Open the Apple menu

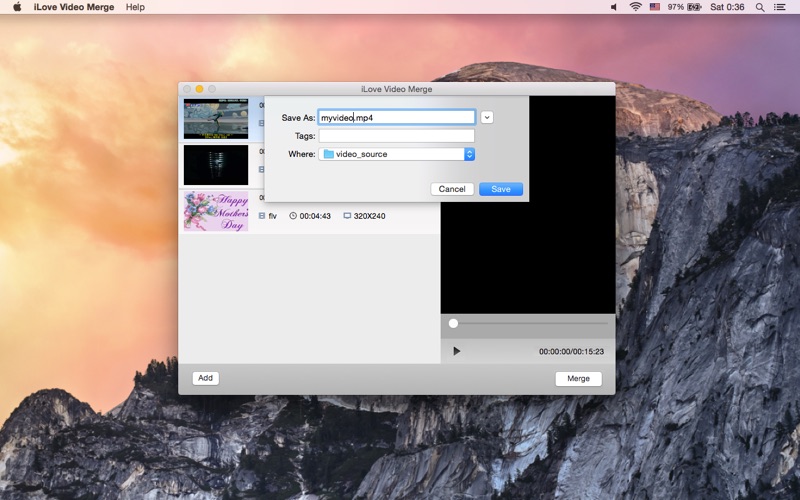click(17, 7)
